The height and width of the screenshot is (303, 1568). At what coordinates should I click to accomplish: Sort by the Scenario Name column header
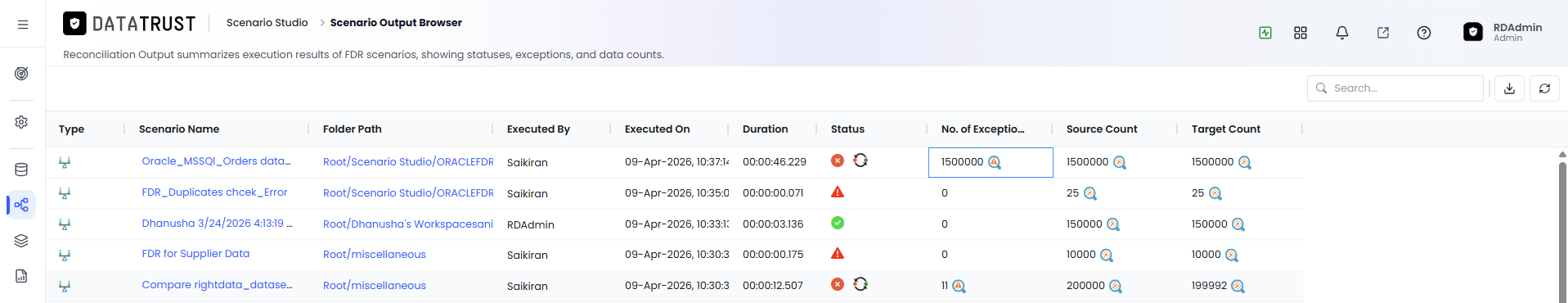click(x=179, y=129)
